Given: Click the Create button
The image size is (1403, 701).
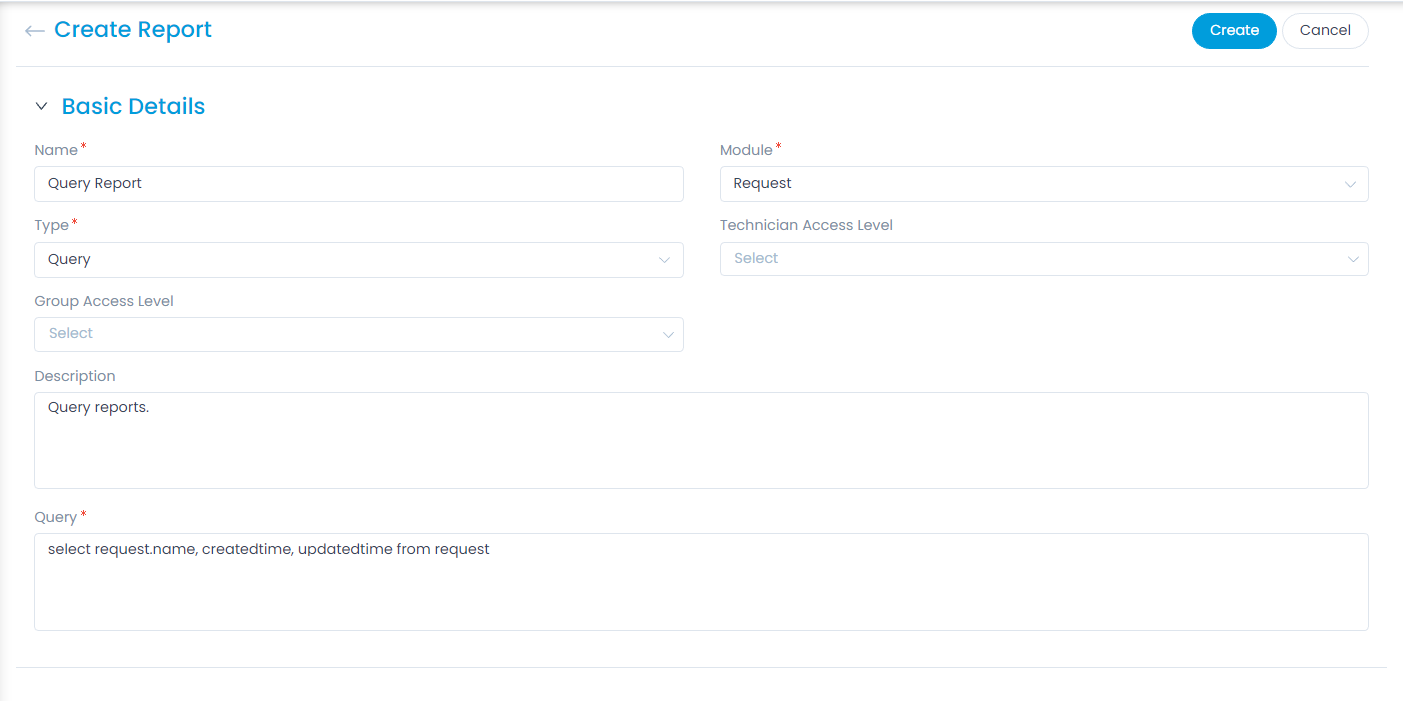Looking at the screenshot, I should click(1234, 30).
